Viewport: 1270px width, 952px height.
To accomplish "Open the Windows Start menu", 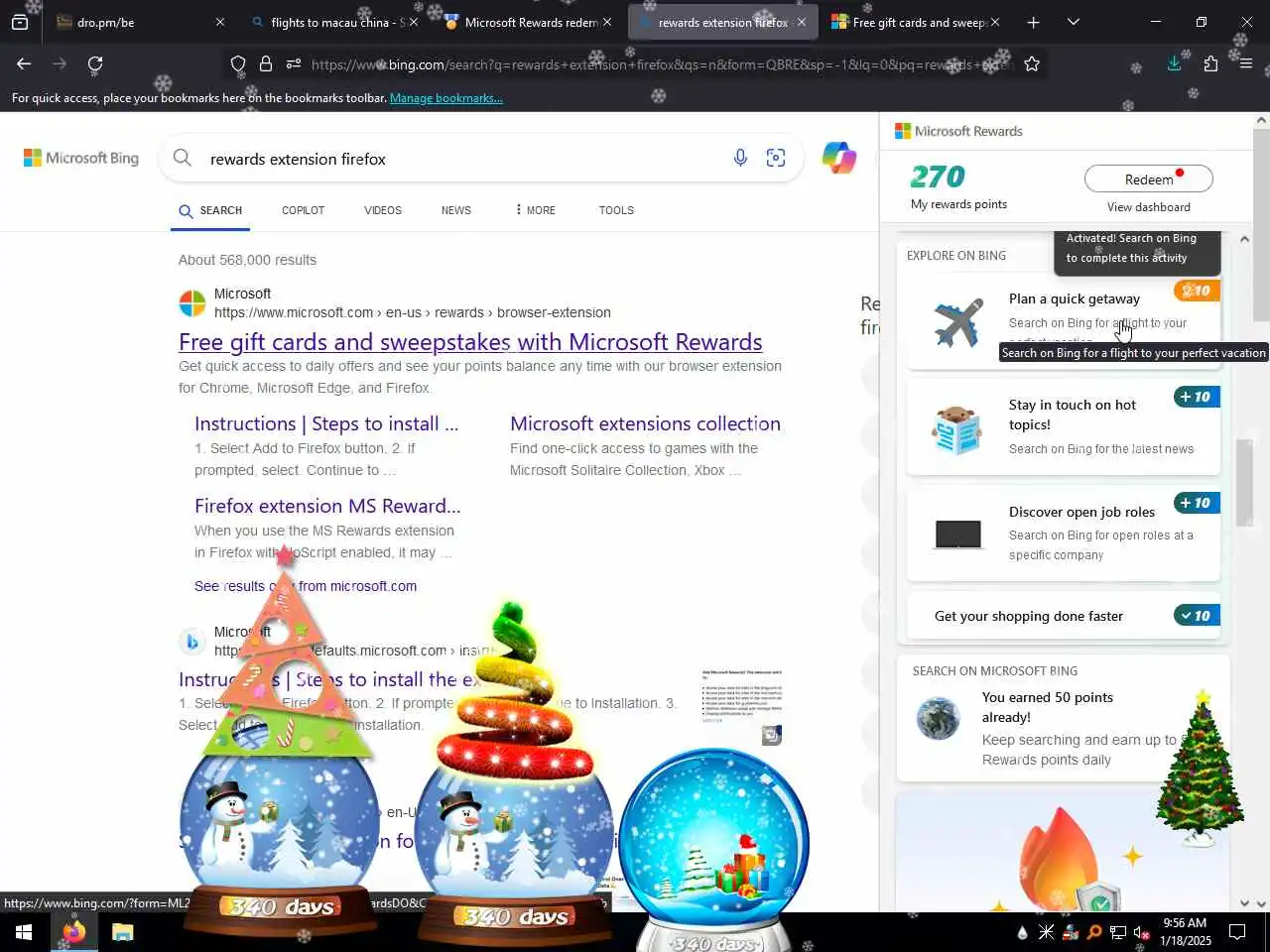I will (x=24, y=932).
